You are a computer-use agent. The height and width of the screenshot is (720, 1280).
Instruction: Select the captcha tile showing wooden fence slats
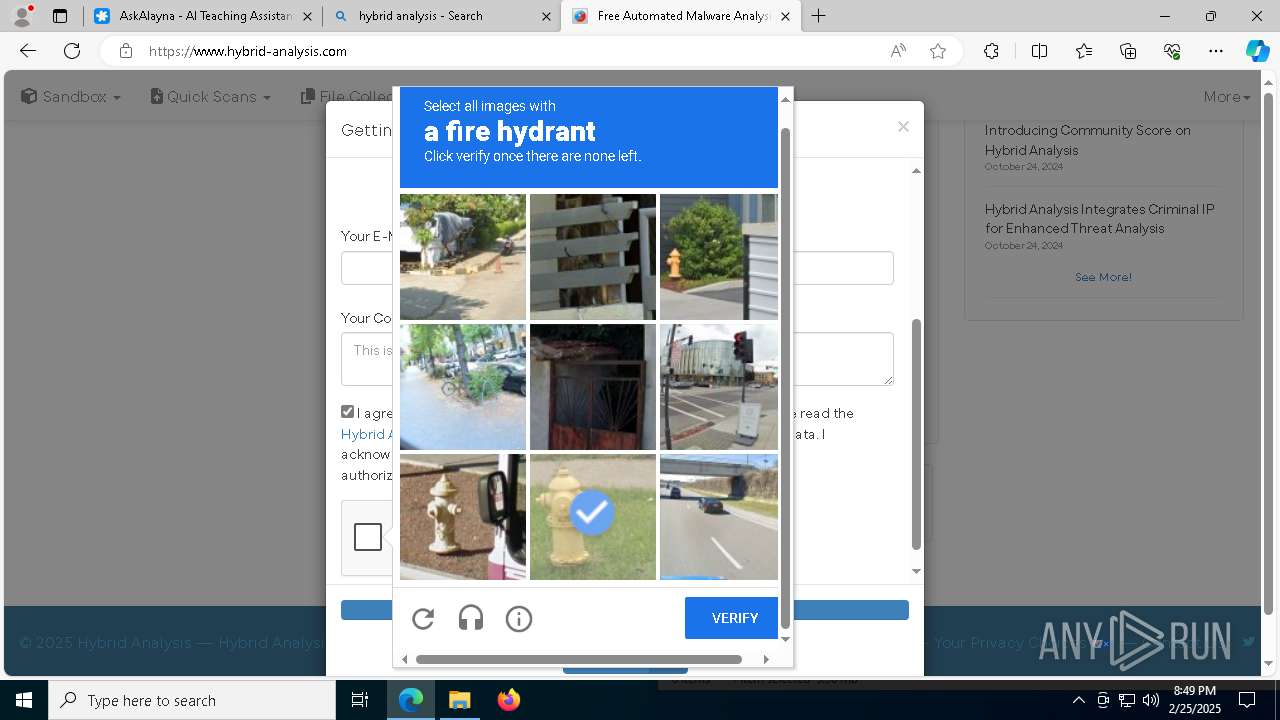[593, 257]
